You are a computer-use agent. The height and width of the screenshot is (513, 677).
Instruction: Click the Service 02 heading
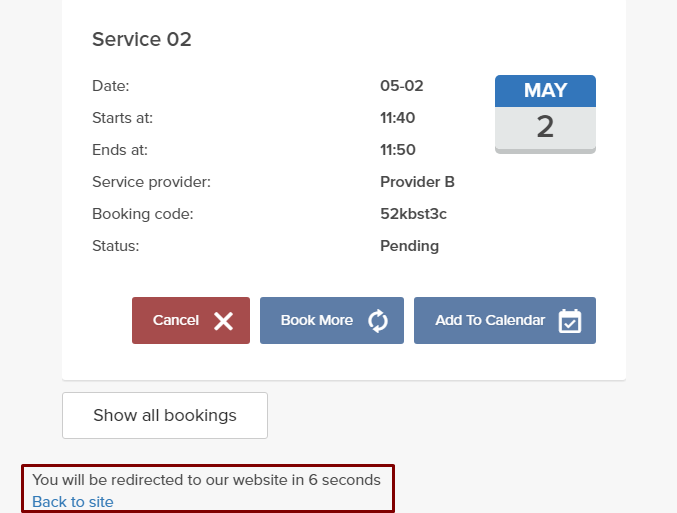[x=142, y=39]
